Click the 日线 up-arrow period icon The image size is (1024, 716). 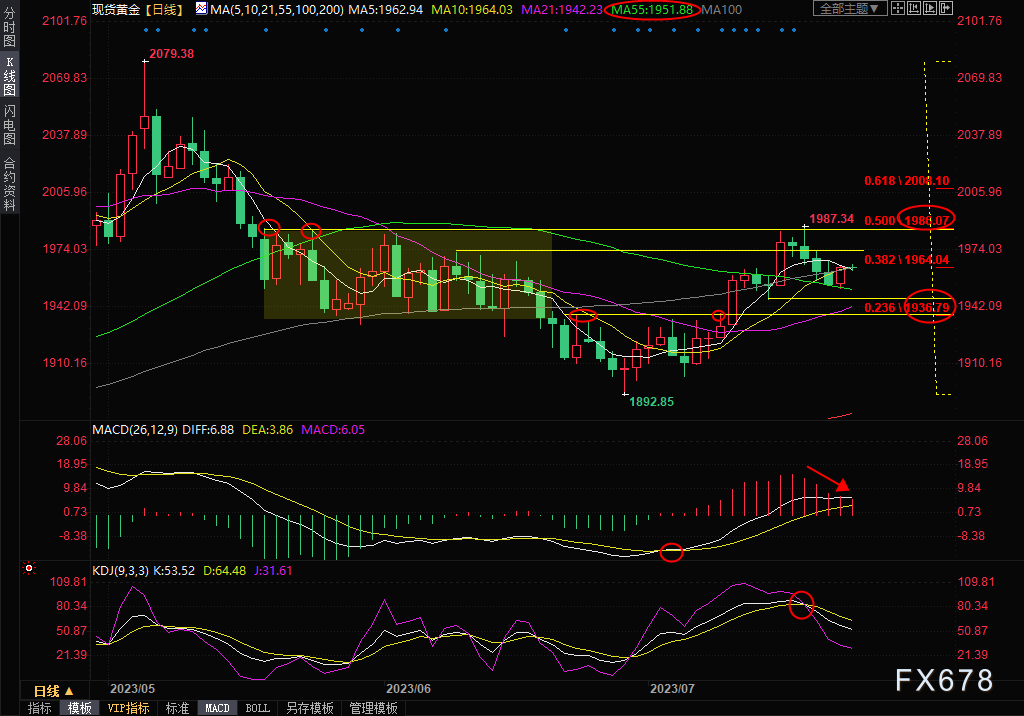click(x=69, y=690)
